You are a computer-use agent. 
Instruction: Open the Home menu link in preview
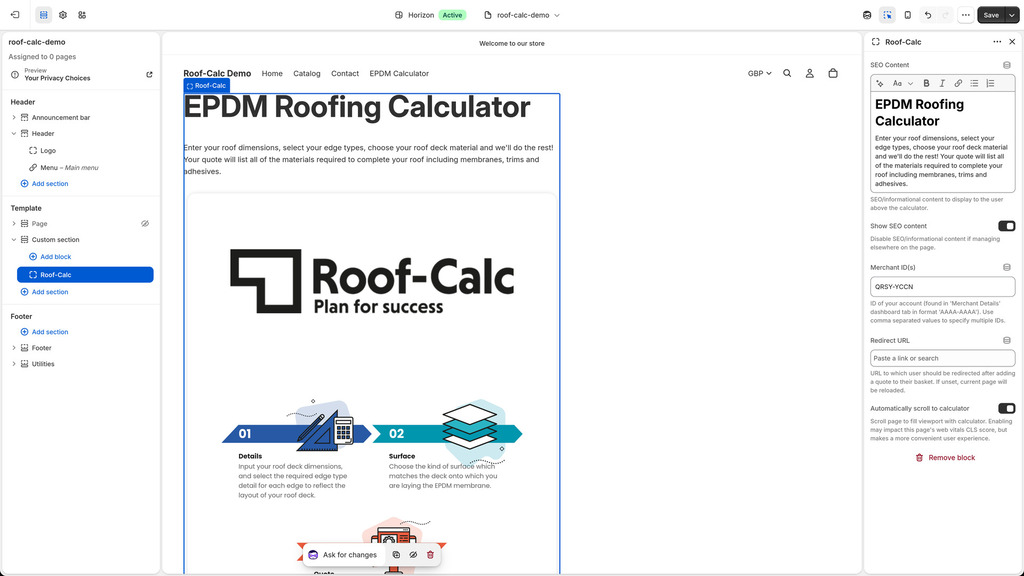[x=272, y=73]
